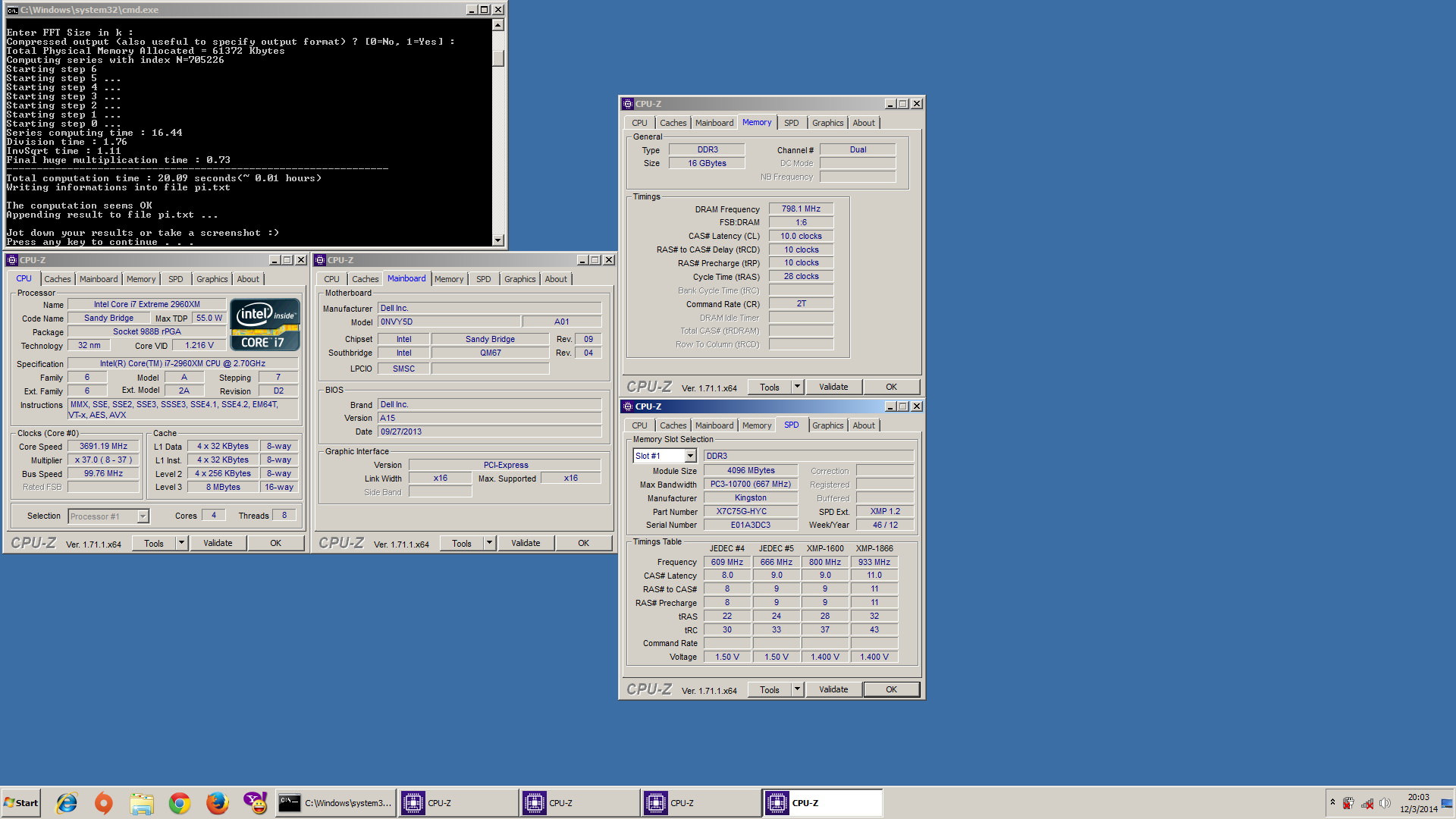The height and width of the screenshot is (819, 1456).
Task: Open Mainboard tab in Memory window
Action: point(714,123)
